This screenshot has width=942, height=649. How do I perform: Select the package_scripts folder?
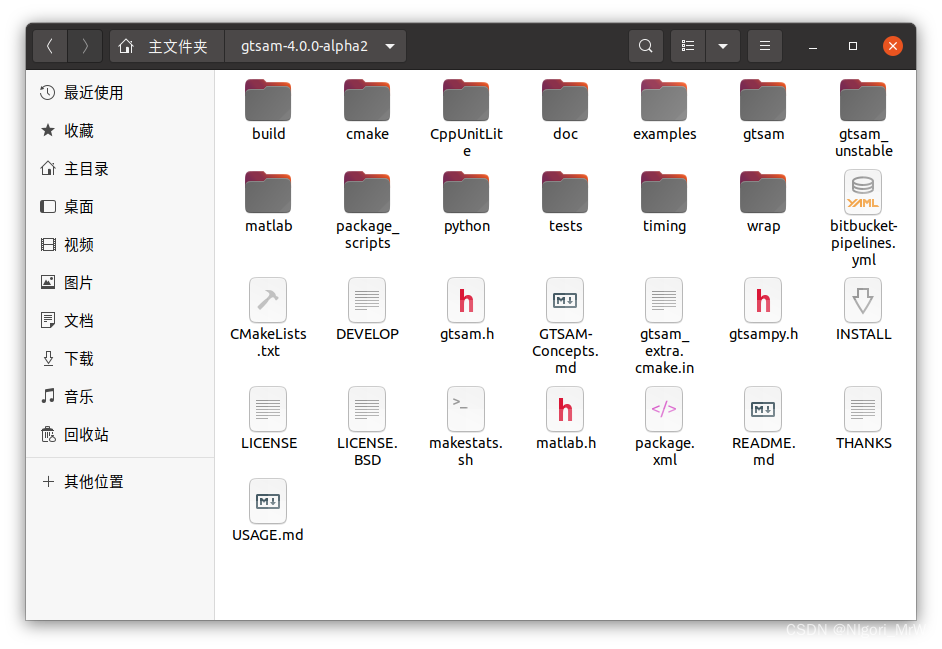[x=367, y=211]
